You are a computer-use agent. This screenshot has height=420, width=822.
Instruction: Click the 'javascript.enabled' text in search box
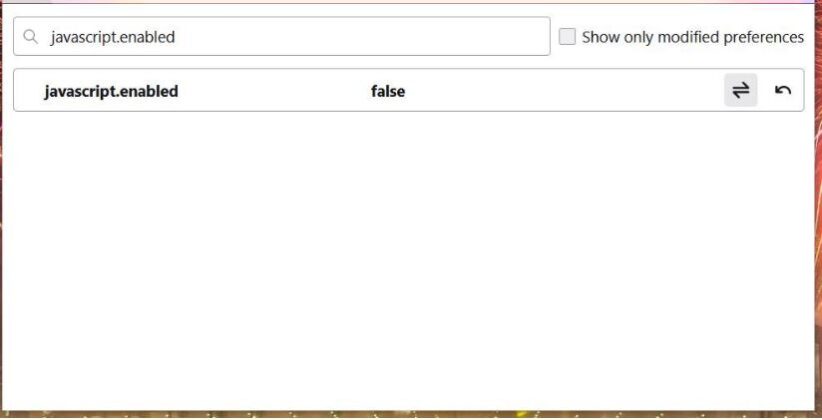[x=113, y=37]
